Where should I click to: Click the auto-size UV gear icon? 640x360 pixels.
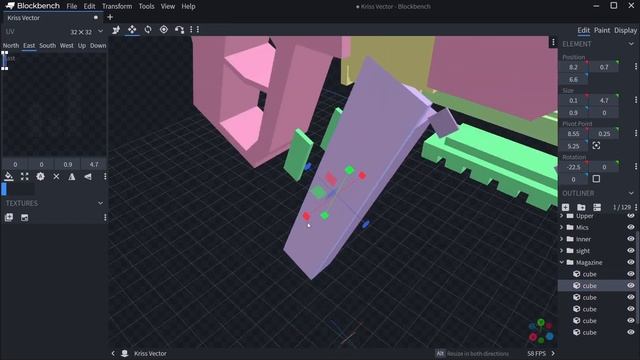pyautogui.click(x=40, y=176)
